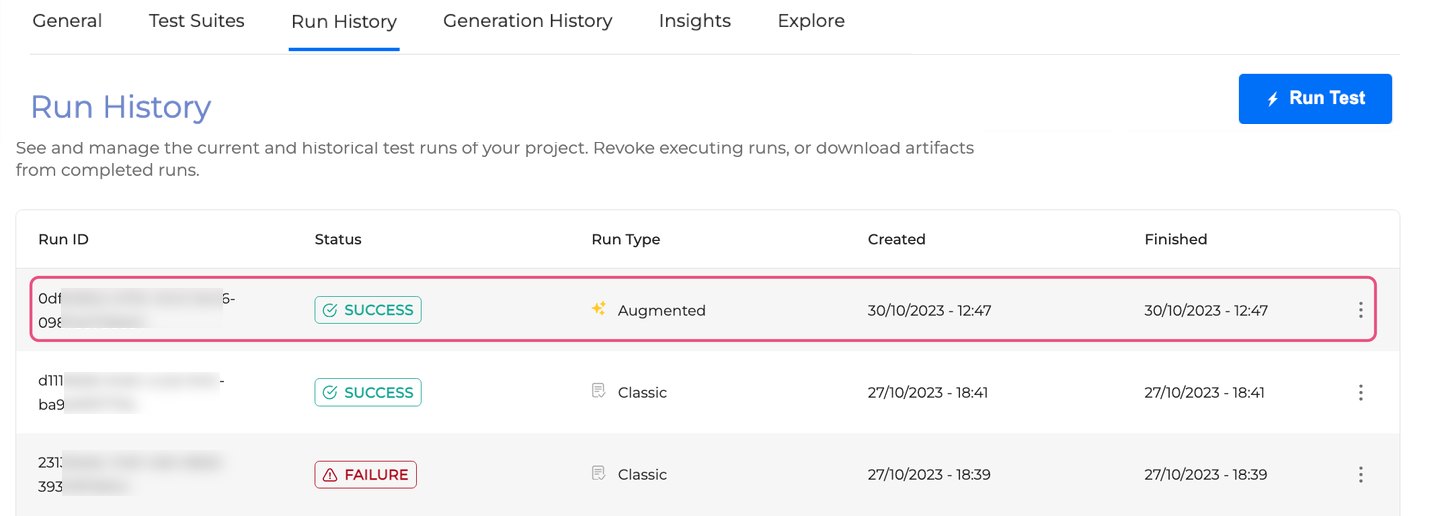
Task: Click the document icon in the 18:41 Classic row
Action: click(599, 391)
